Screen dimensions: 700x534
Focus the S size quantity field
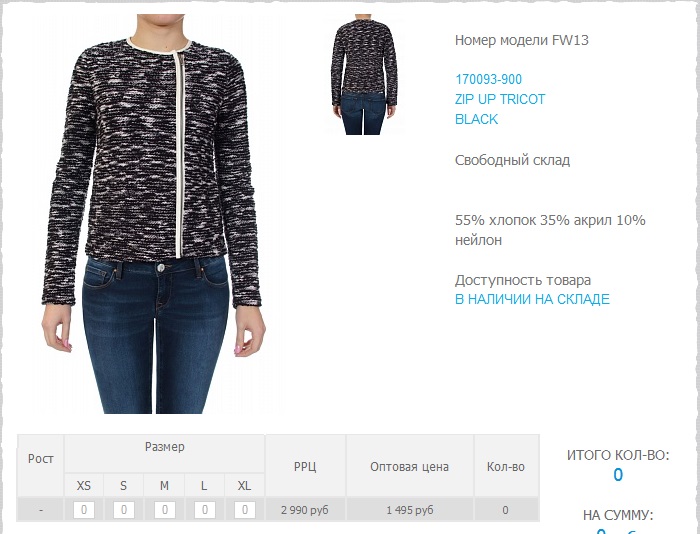tap(124, 510)
